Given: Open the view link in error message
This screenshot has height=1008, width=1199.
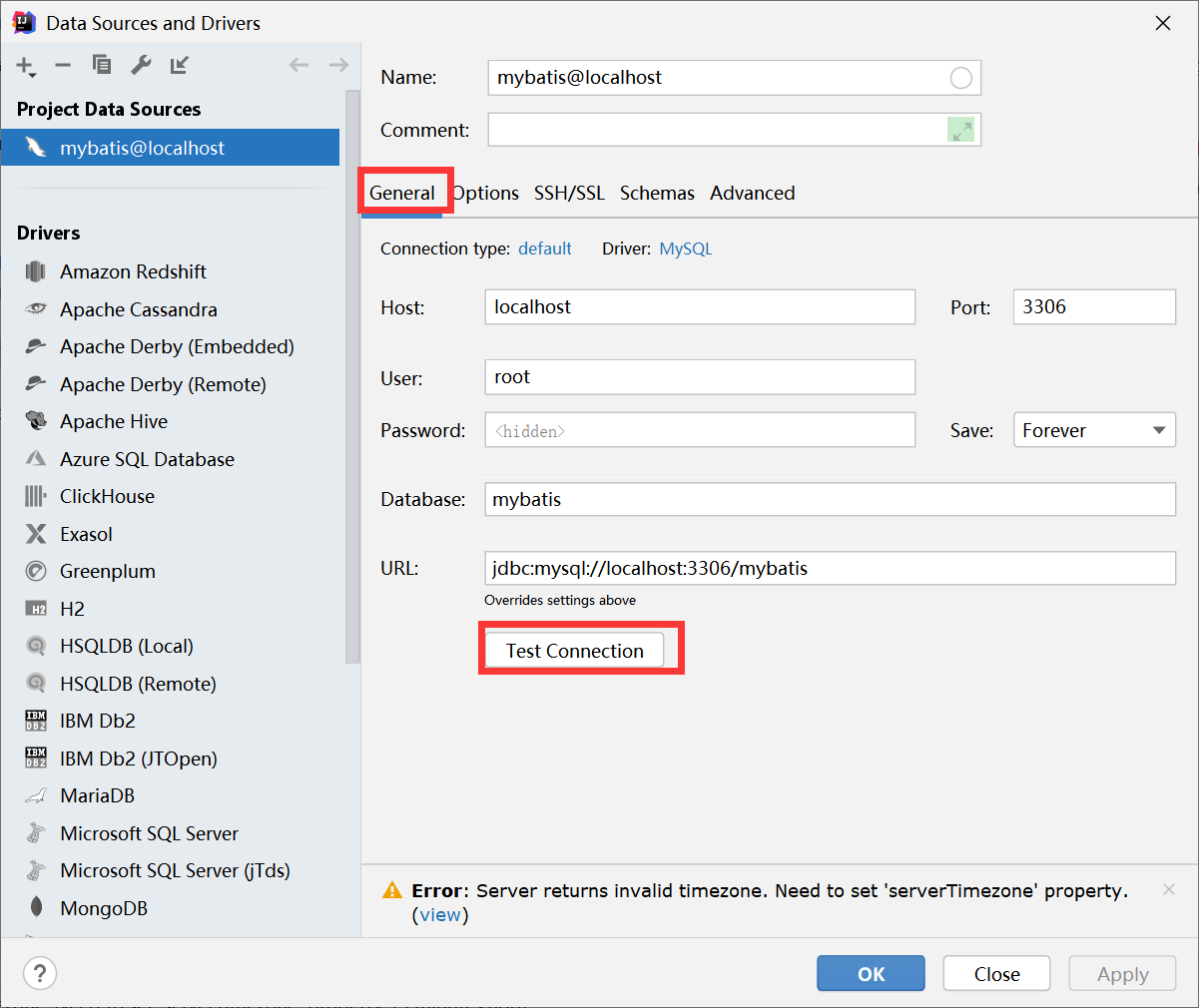Looking at the screenshot, I should pos(440,915).
